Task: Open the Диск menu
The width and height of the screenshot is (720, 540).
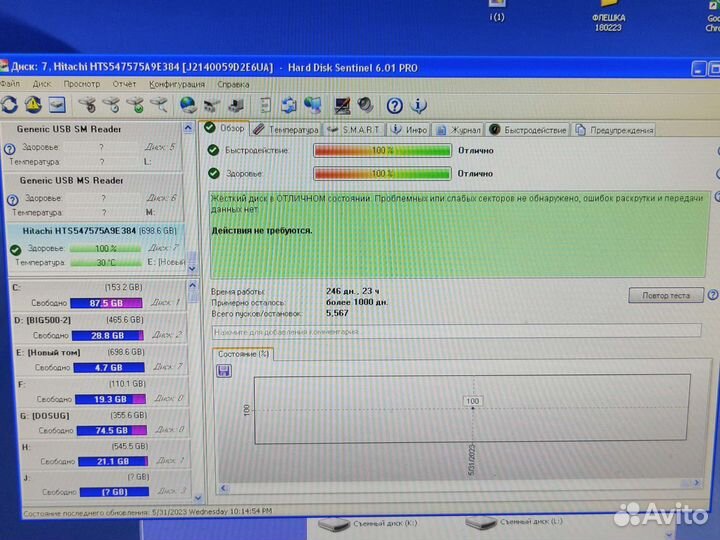Action: pyautogui.click(x=42, y=84)
